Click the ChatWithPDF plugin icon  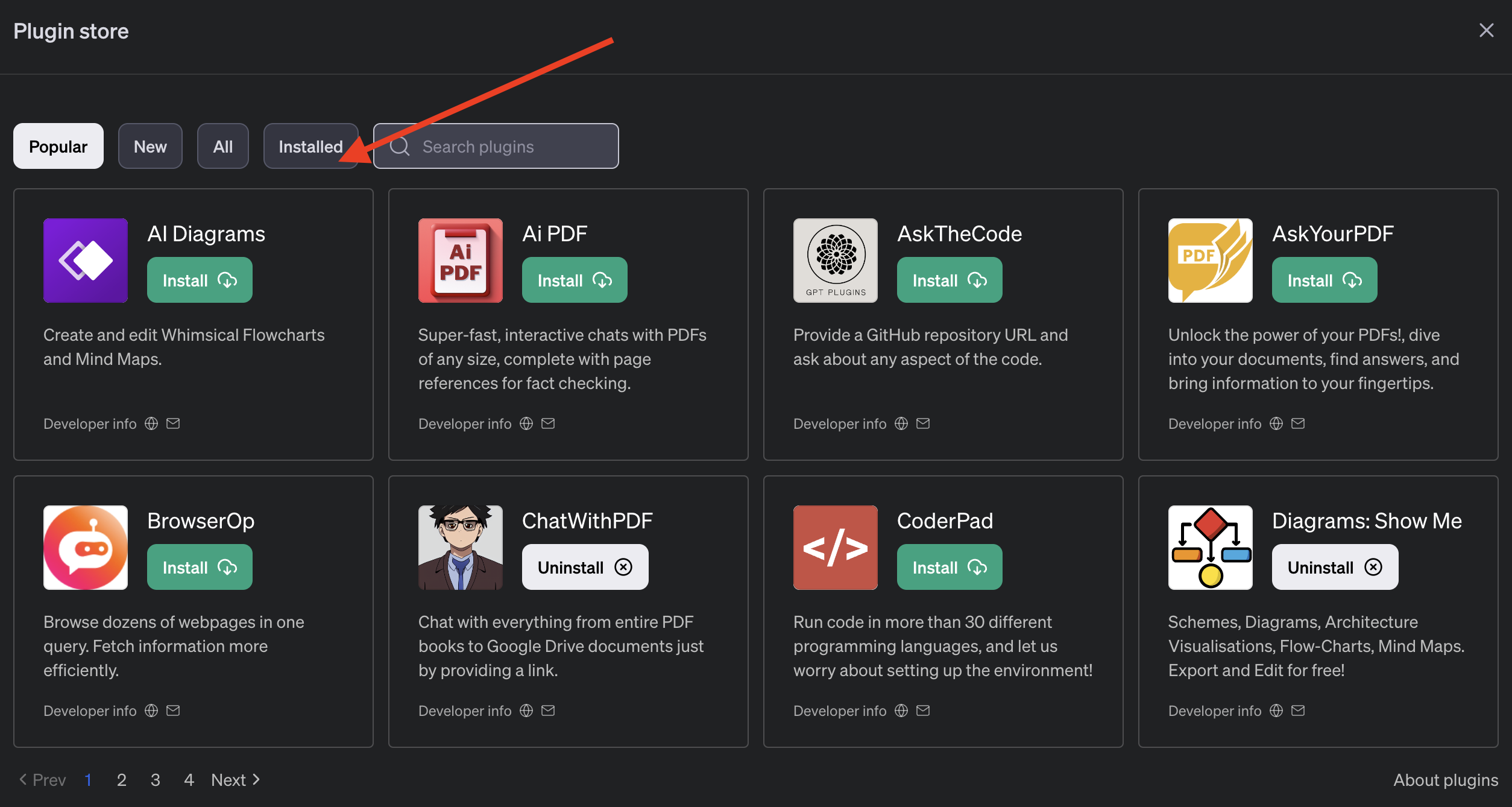pyautogui.click(x=460, y=546)
